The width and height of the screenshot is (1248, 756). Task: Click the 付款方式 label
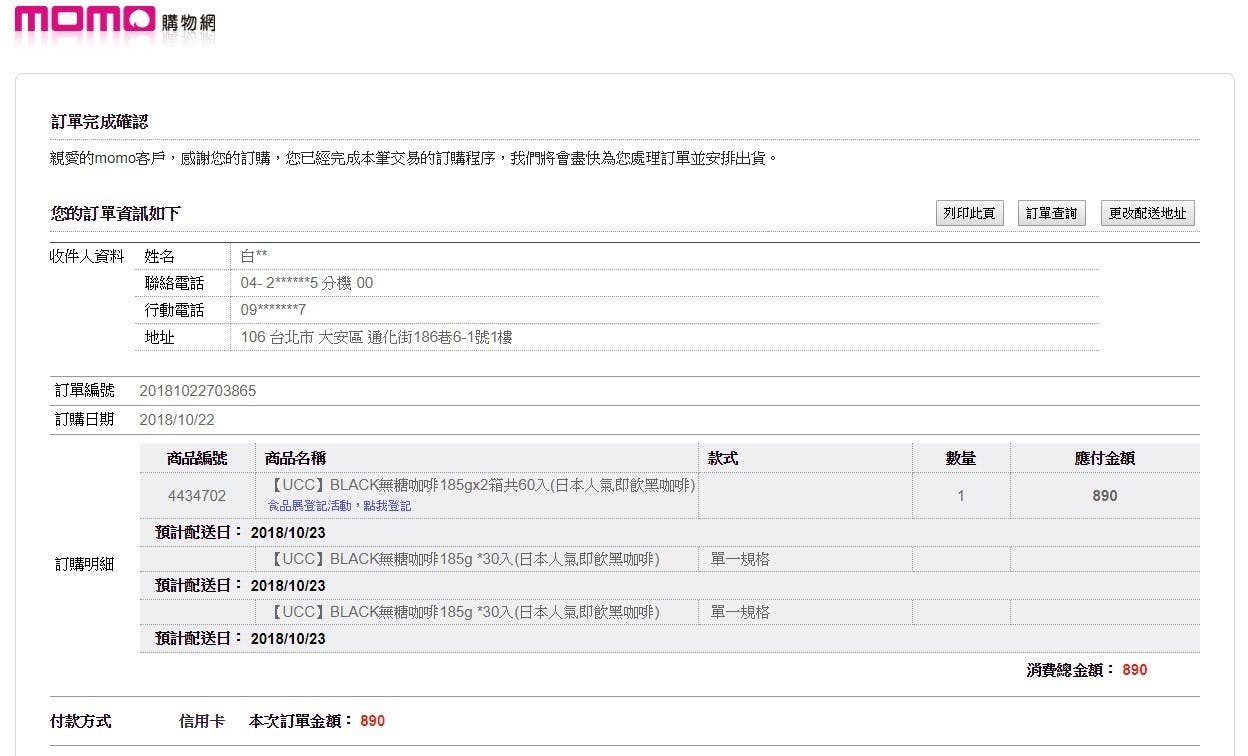81,721
